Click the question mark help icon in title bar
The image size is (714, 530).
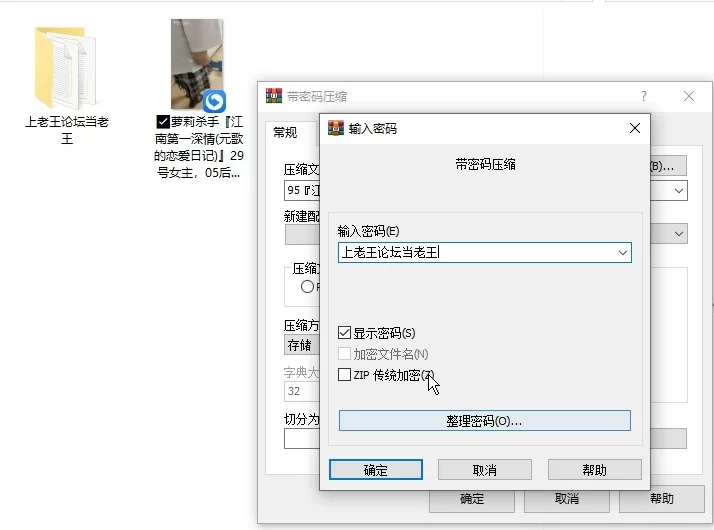[643, 96]
